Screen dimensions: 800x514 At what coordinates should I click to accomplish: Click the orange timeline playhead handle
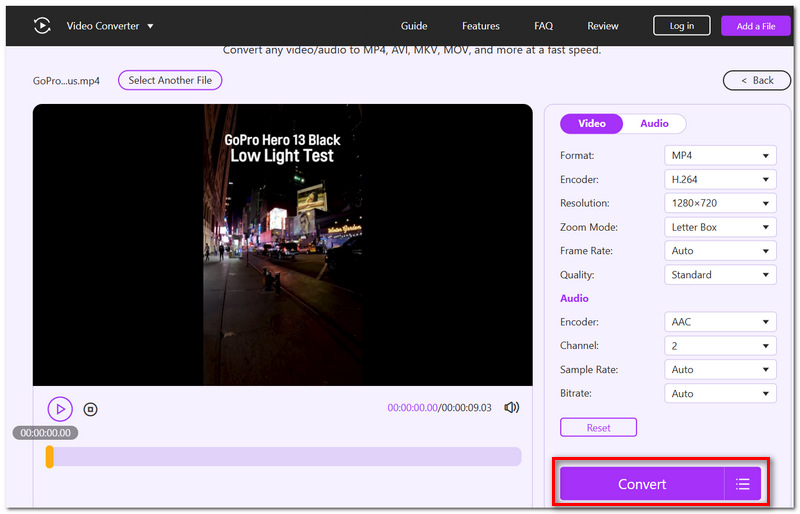[49, 457]
